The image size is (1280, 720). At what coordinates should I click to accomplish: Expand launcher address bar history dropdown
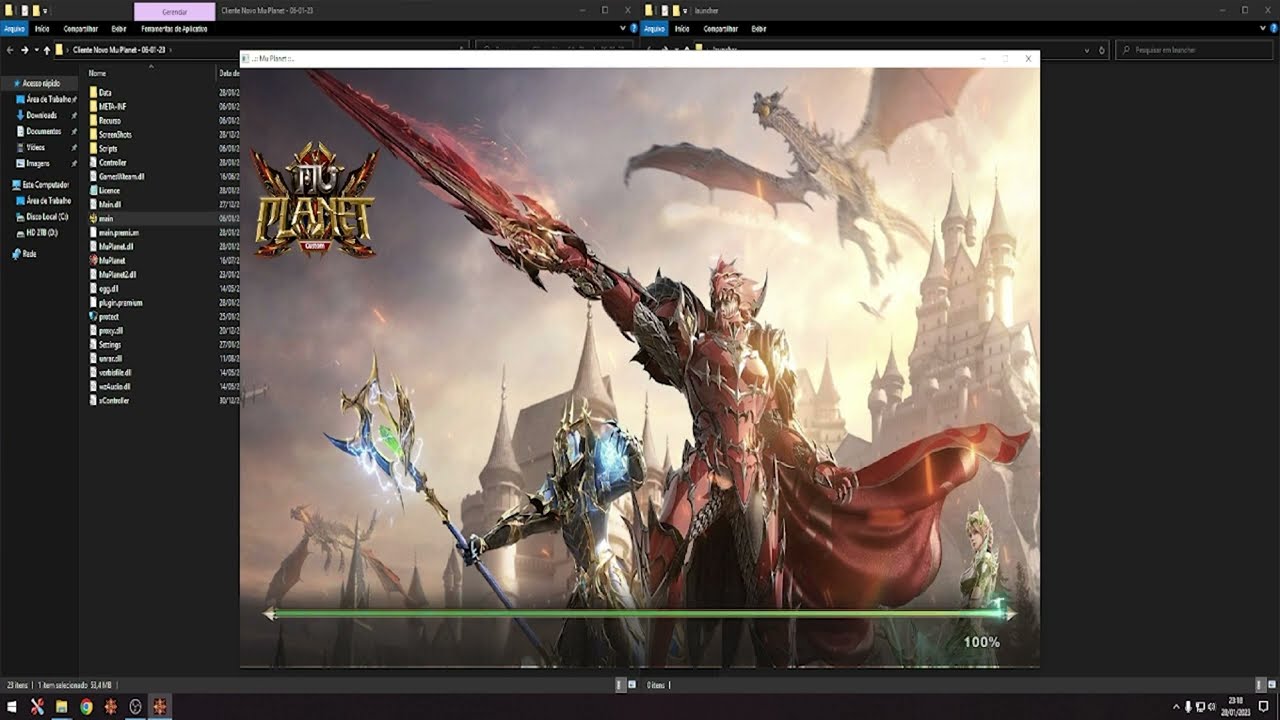pyautogui.click(x=1087, y=49)
